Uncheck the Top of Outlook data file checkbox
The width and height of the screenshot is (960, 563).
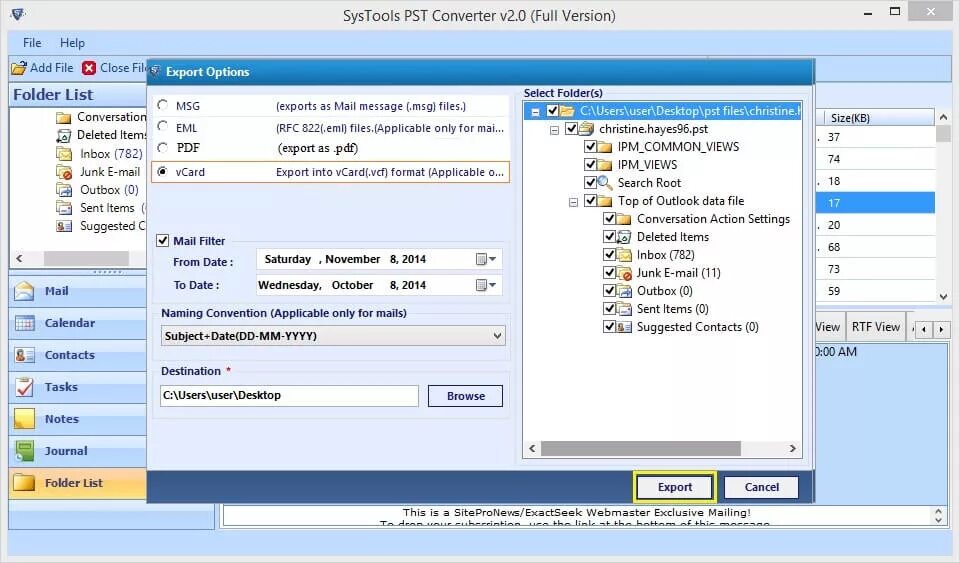point(590,200)
